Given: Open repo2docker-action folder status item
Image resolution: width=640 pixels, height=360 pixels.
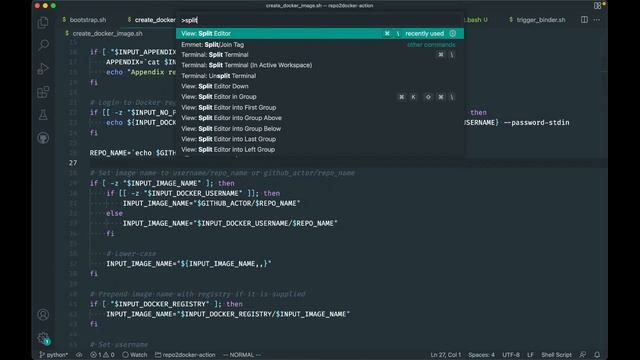Looking at the screenshot, I should [x=185, y=355].
